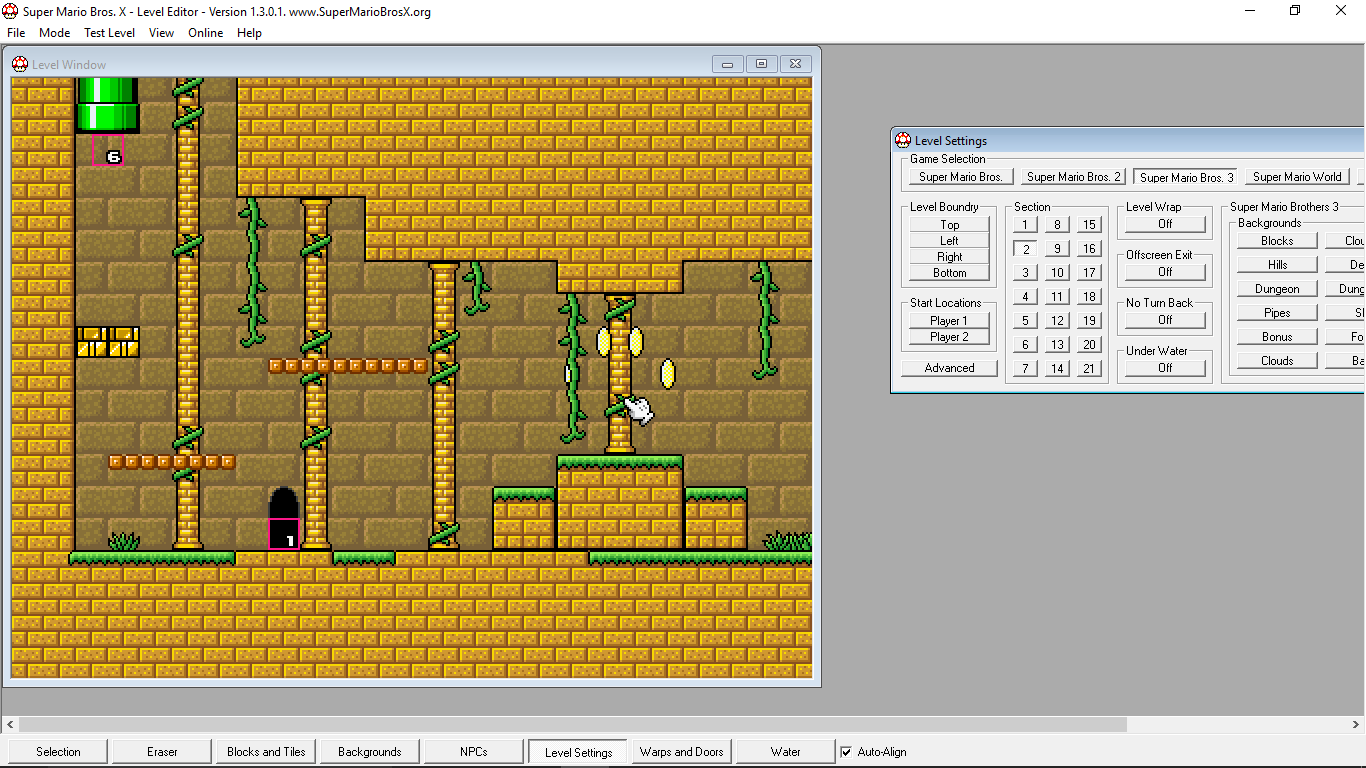Choose the Blocks background
The height and width of the screenshot is (768, 1366).
[1277, 241]
